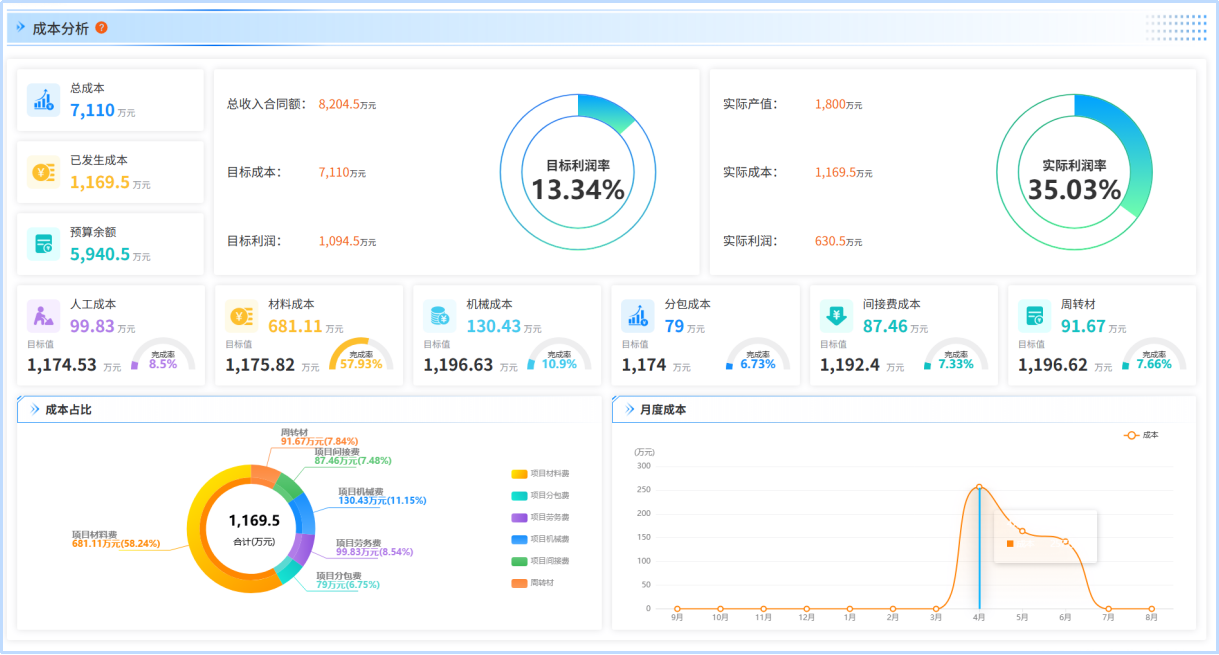Click the 人工成本 目标值 1,174.53
This screenshot has height=655, width=1219.
[x=62, y=366]
